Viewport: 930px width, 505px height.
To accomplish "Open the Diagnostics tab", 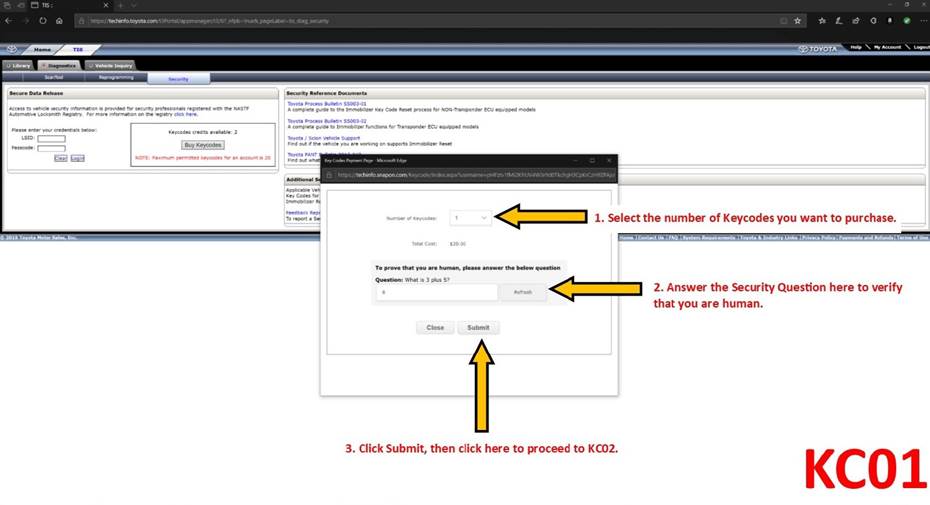I will tap(59, 65).
